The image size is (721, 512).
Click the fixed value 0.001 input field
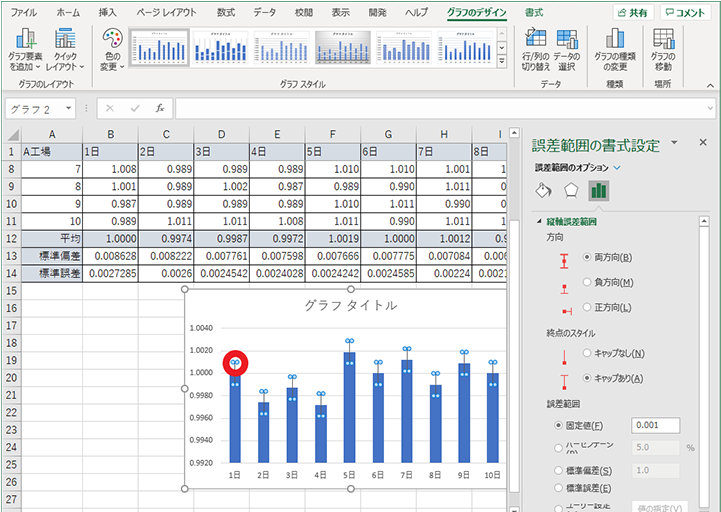[x=655, y=426]
